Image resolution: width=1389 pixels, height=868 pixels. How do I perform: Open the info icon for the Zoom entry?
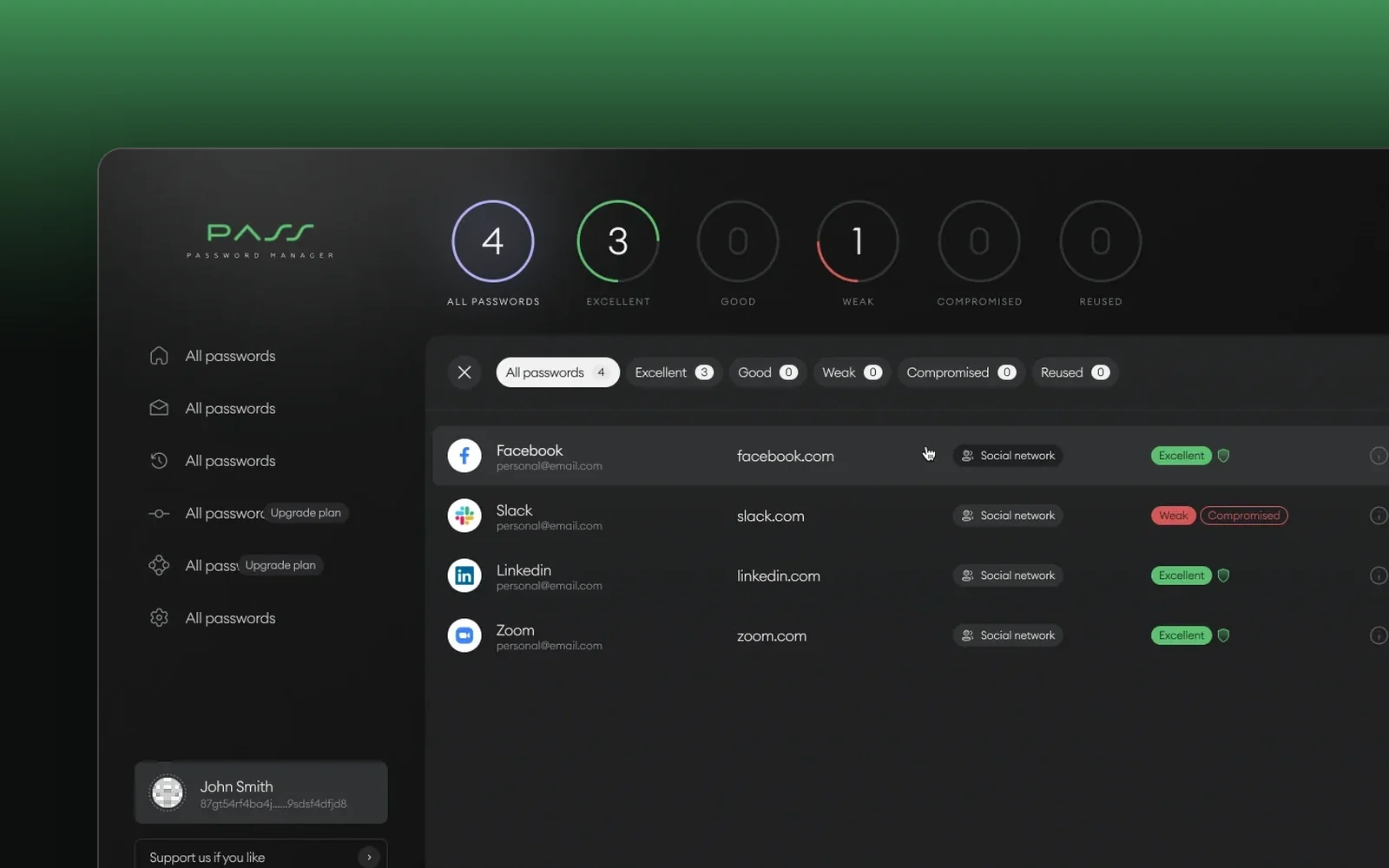1378,635
